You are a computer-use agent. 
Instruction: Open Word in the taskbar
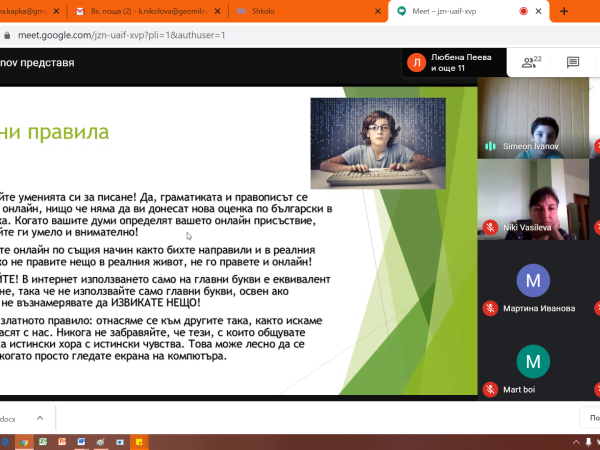(81, 442)
